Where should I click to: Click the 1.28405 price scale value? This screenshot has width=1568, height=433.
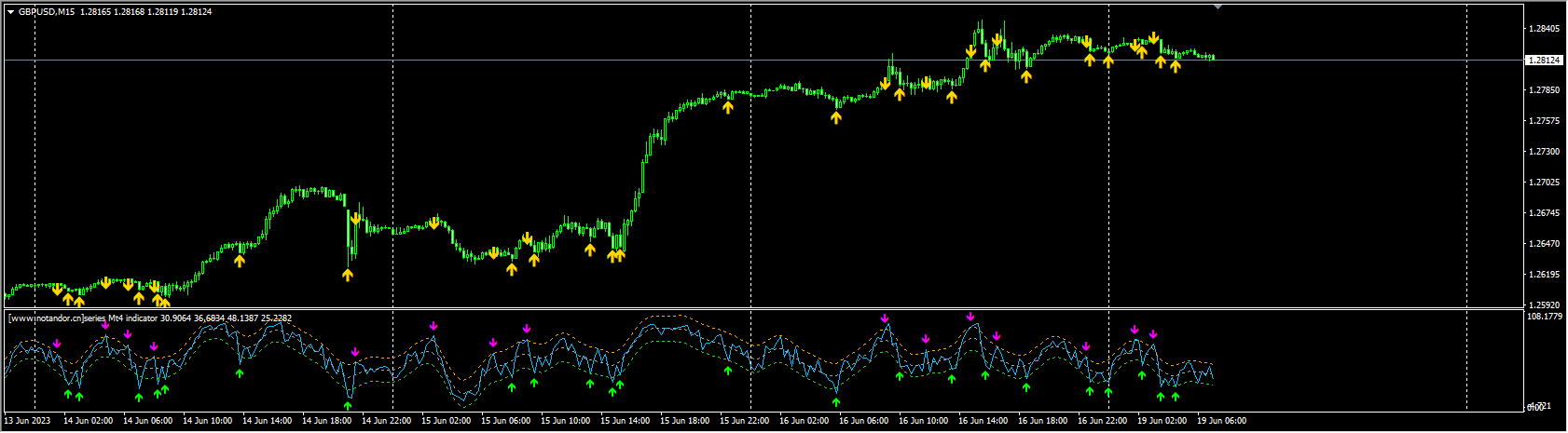click(1544, 29)
